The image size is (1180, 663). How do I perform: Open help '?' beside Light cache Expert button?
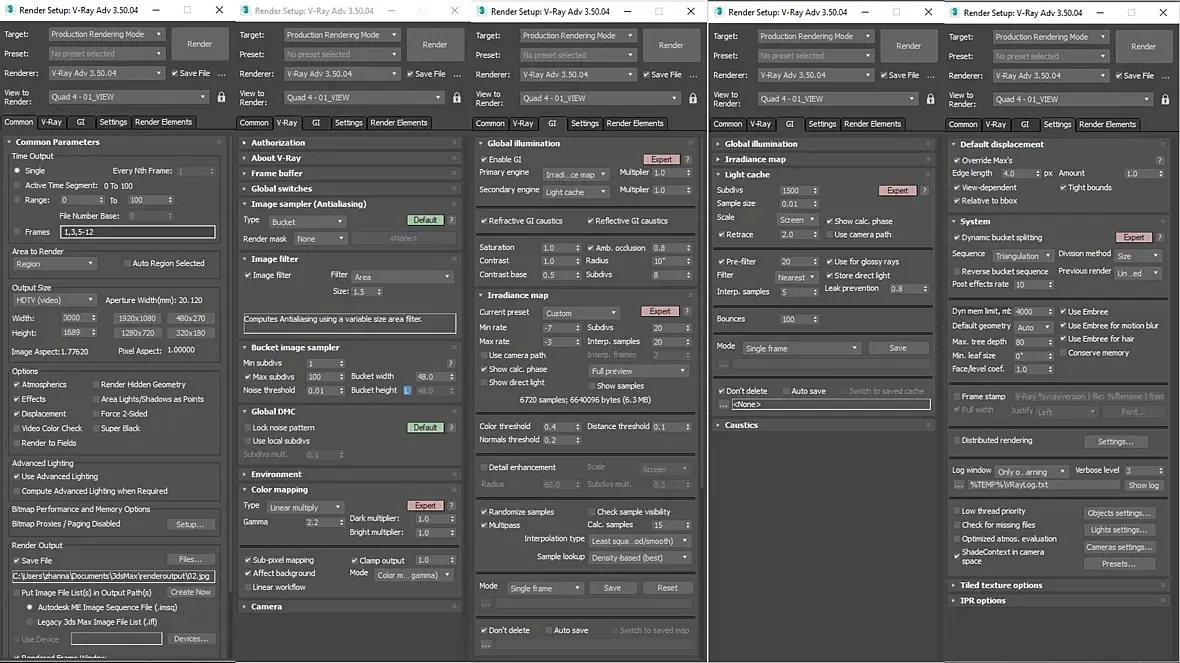(x=925, y=190)
